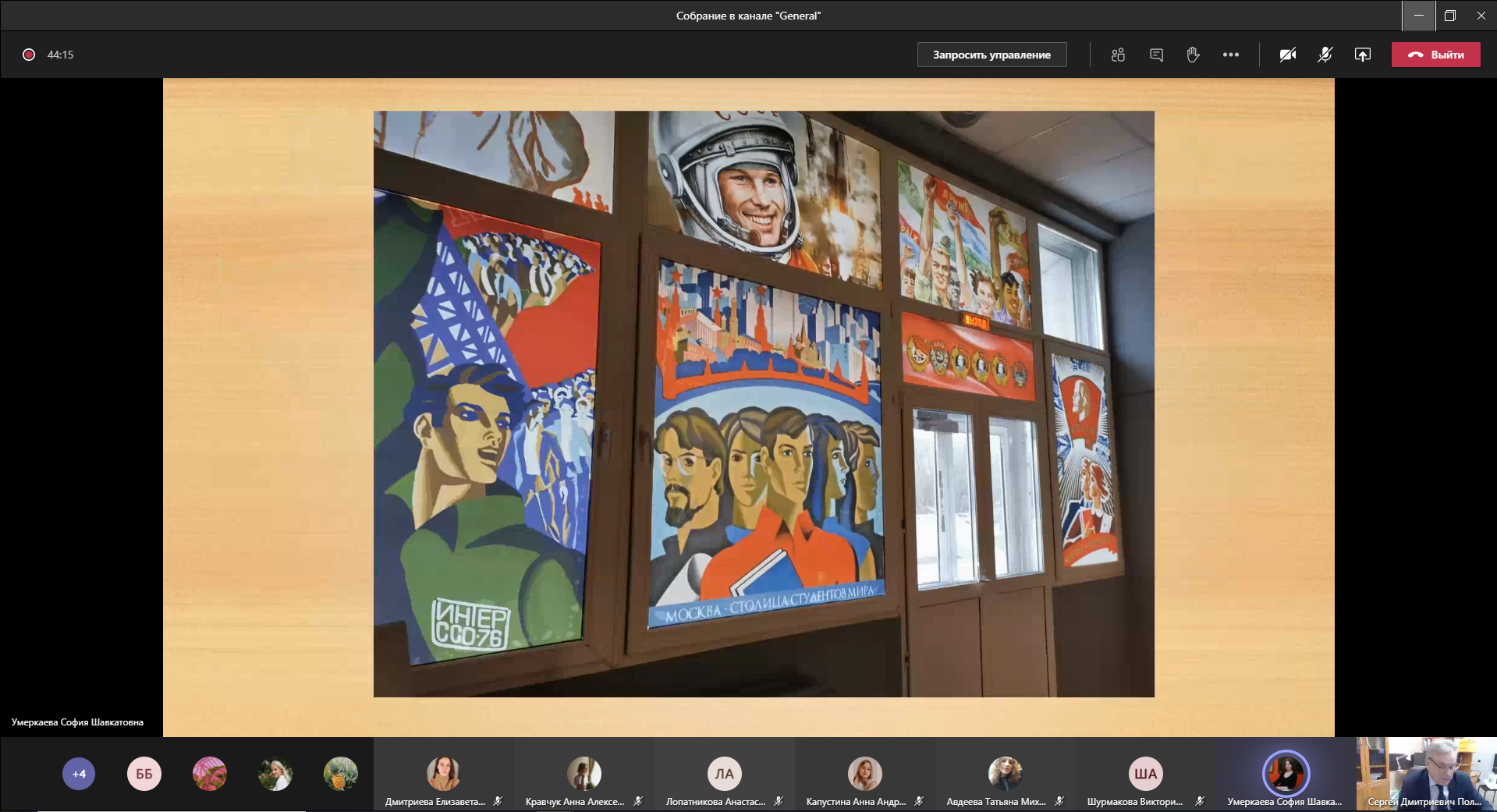Select Дмитриева Елизавета participant tile
This screenshot has height=812, width=1497.
443,775
